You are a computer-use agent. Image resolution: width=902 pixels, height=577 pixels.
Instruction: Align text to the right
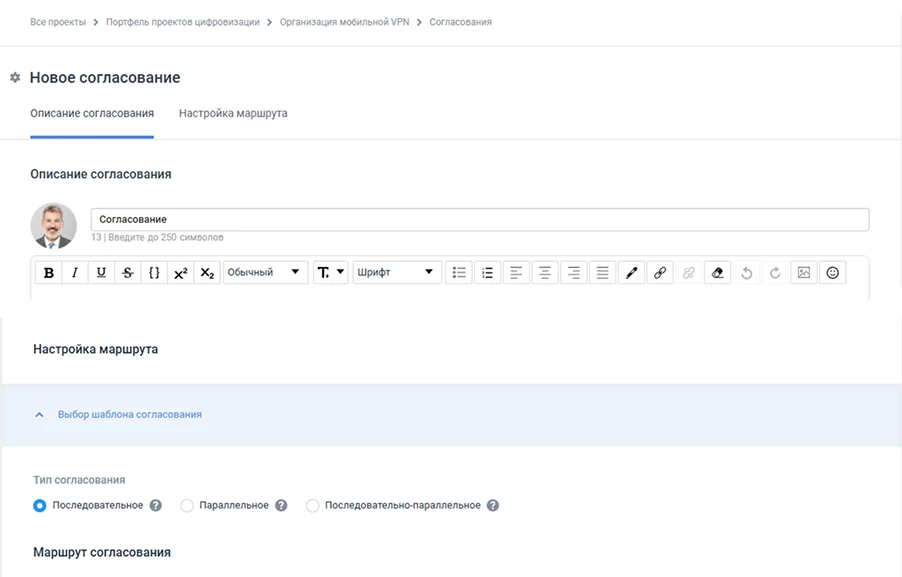574,273
